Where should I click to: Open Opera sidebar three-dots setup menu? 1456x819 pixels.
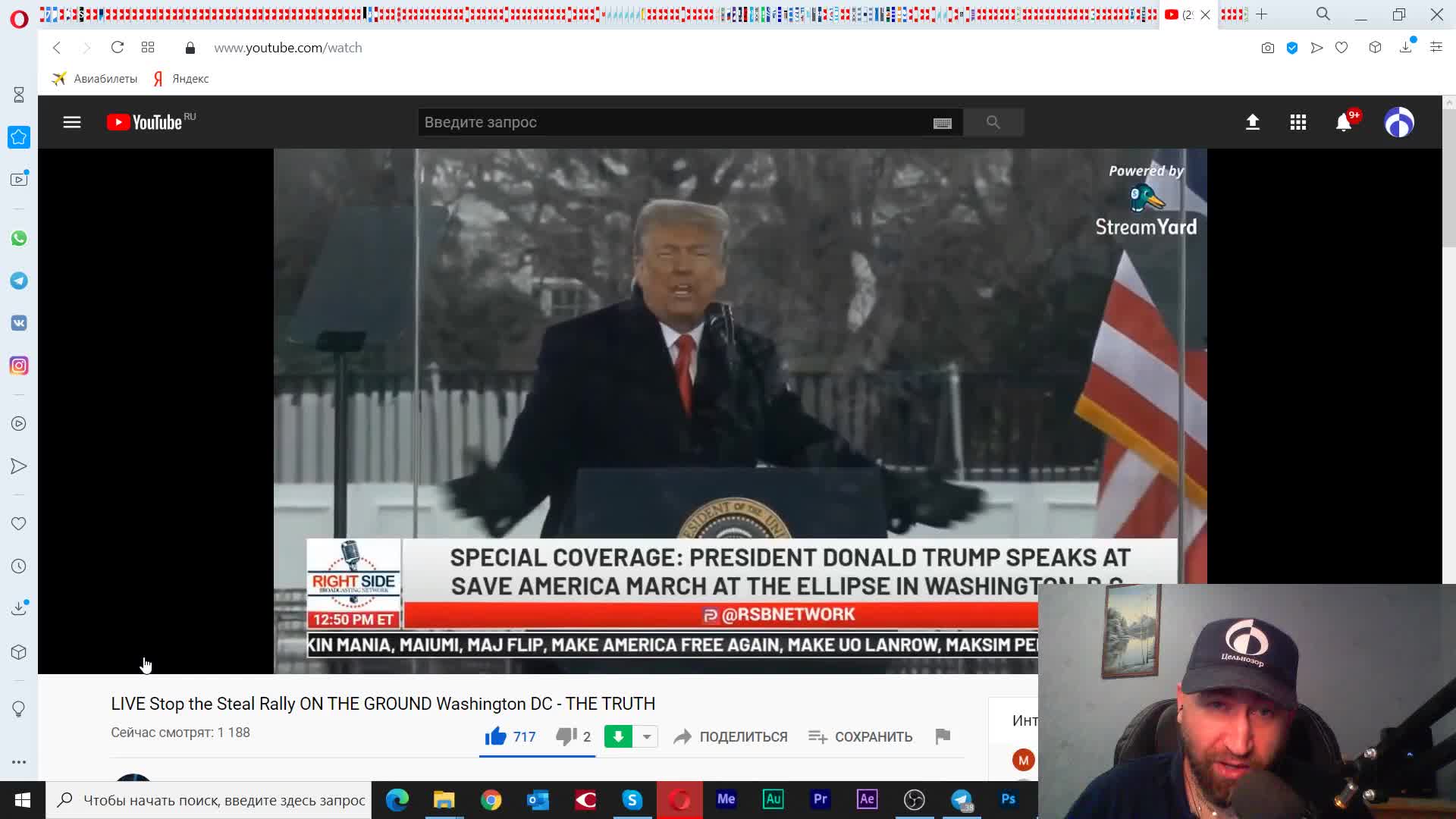(19, 761)
